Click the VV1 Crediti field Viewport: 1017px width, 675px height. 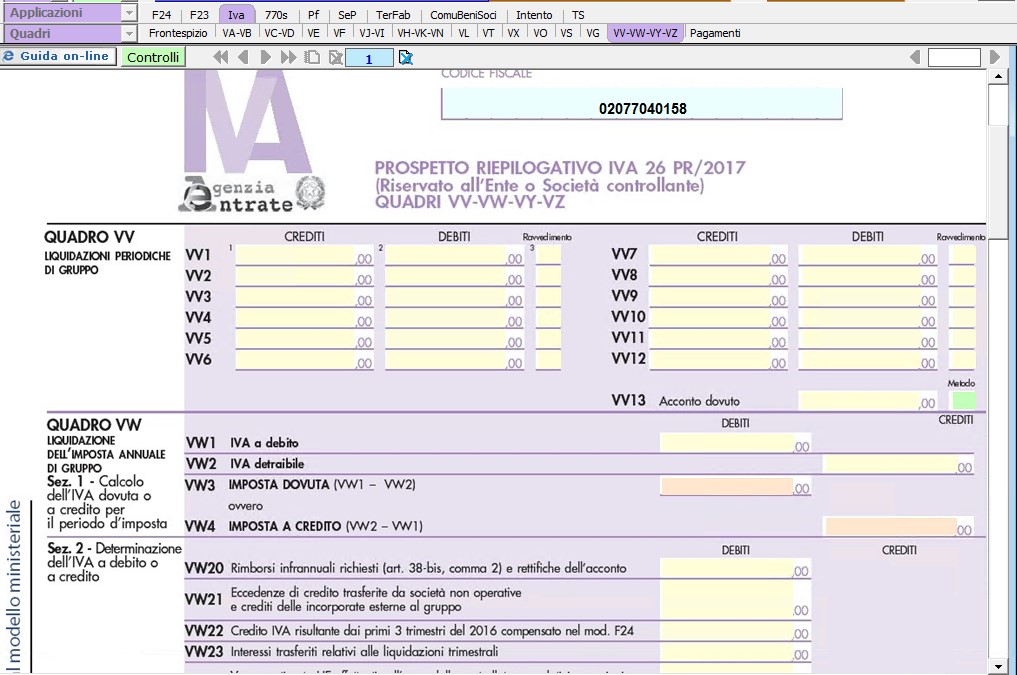(x=304, y=255)
